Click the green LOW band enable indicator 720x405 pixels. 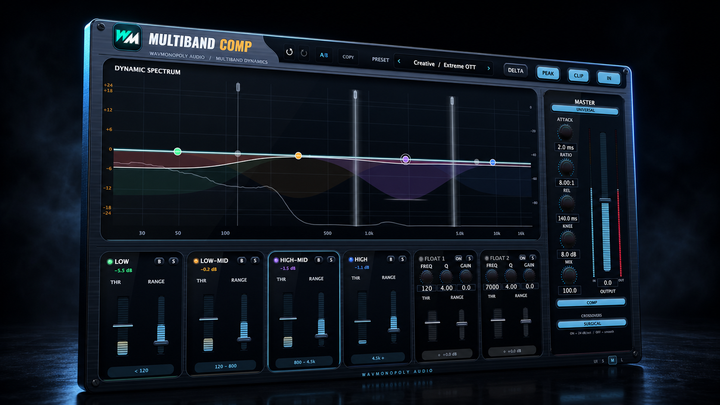pyautogui.click(x=110, y=262)
